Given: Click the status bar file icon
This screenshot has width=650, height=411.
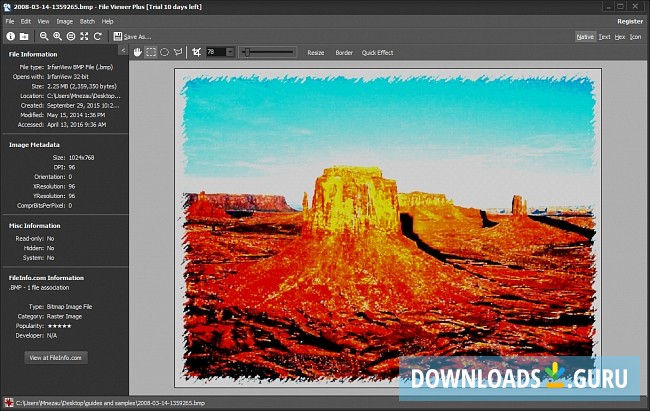Looking at the screenshot, I should tap(8, 403).
